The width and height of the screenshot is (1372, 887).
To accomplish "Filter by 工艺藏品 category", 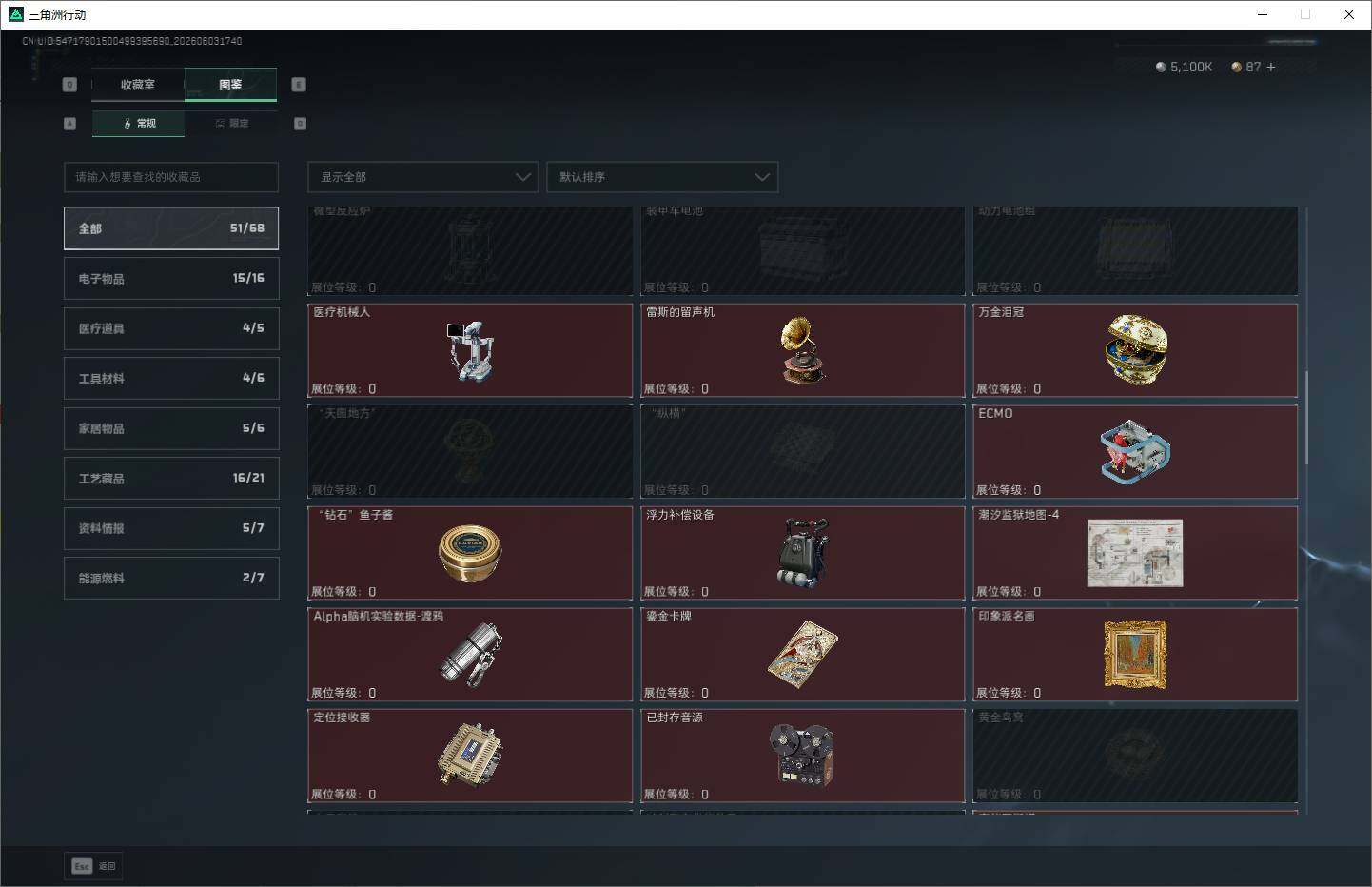I will pos(171,479).
